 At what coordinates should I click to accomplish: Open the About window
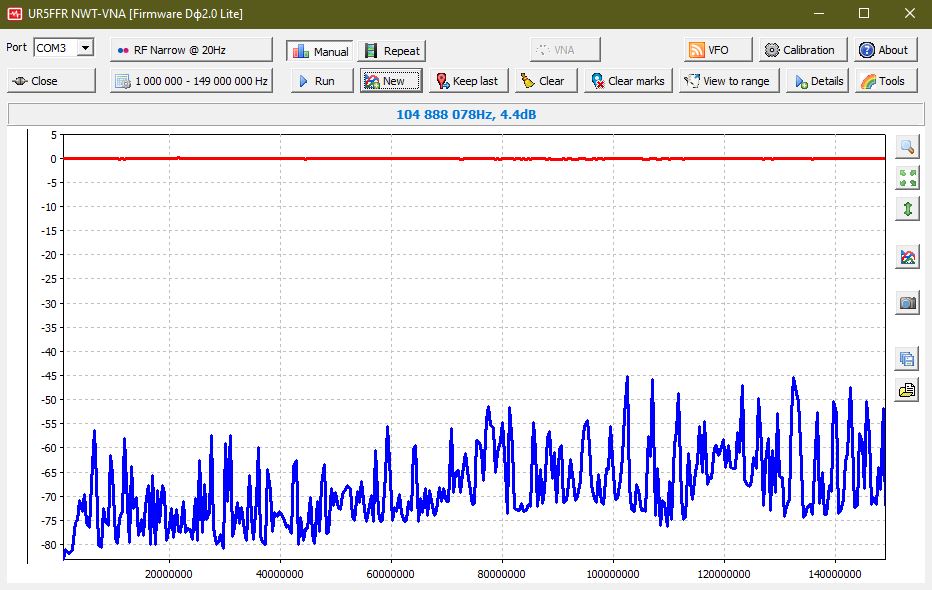(881, 50)
